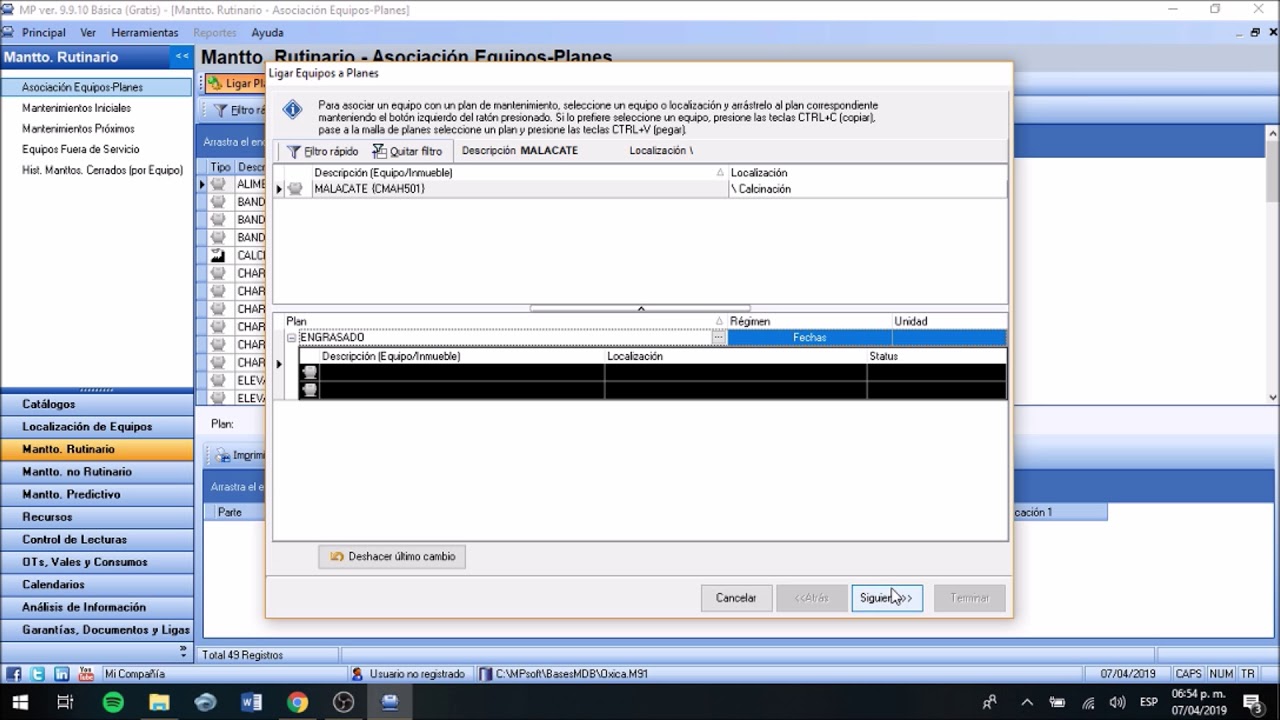Open the Localización de Equipos module
The image size is (1280, 720).
click(97, 427)
